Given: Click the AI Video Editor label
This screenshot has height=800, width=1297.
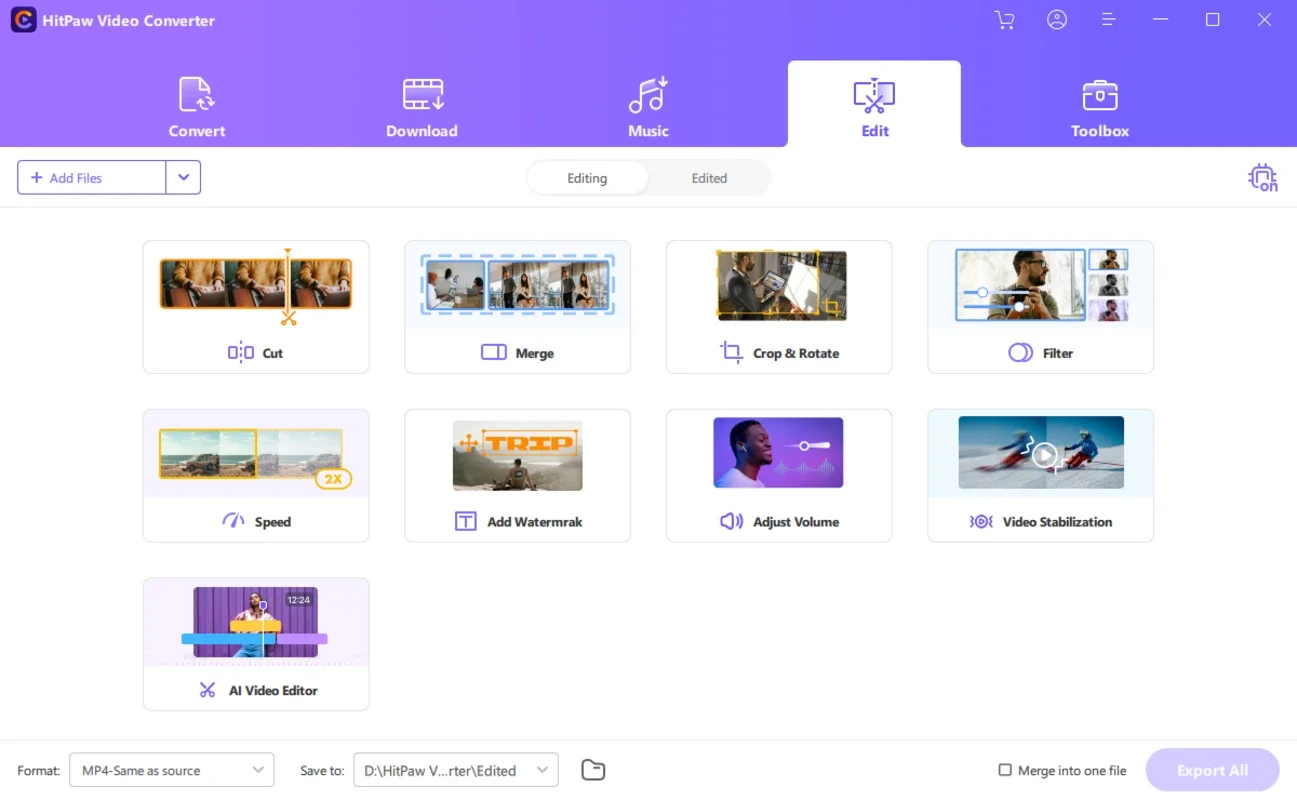Looking at the screenshot, I should pyautogui.click(x=273, y=691).
